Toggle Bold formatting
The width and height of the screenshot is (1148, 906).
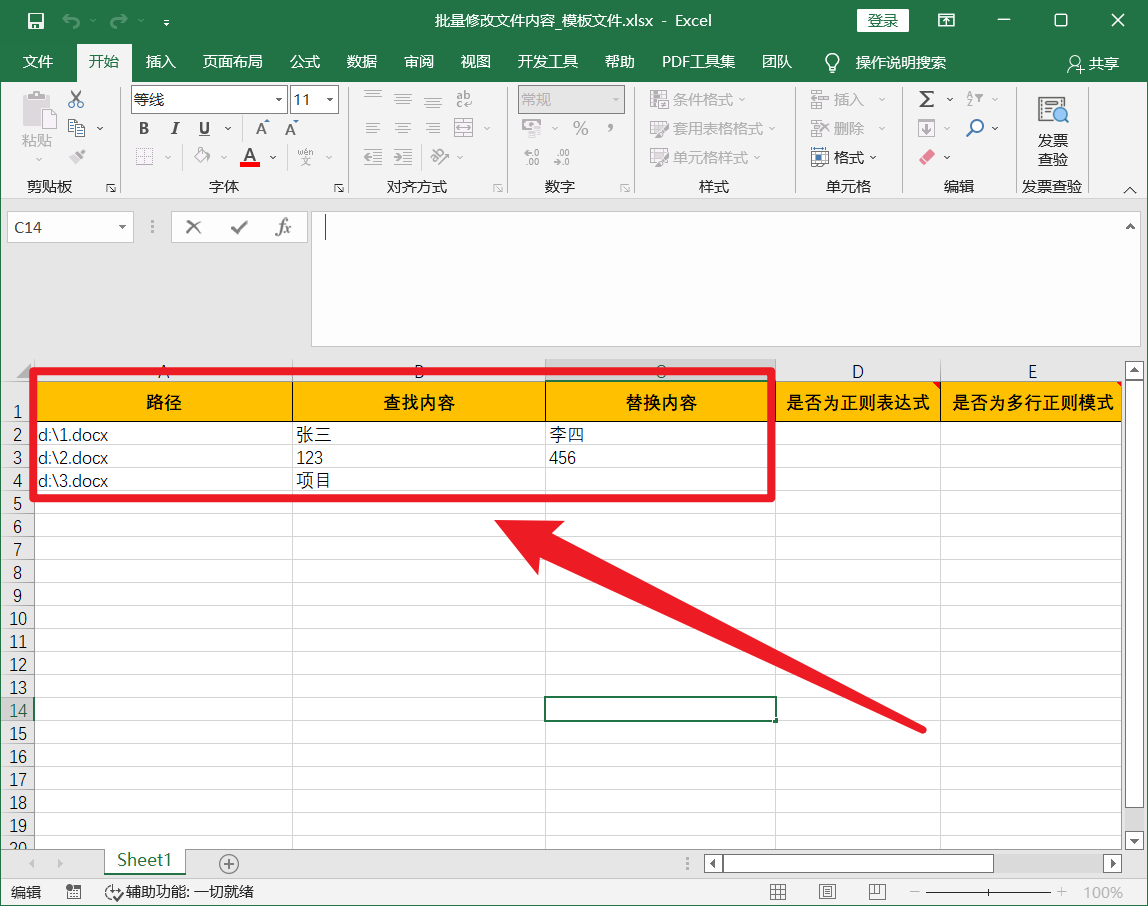click(x=144, y=128)
